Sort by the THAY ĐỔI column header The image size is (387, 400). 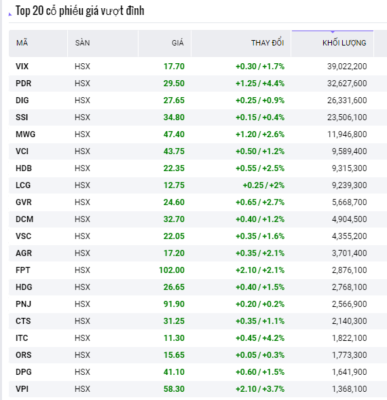tap(267, 43)
